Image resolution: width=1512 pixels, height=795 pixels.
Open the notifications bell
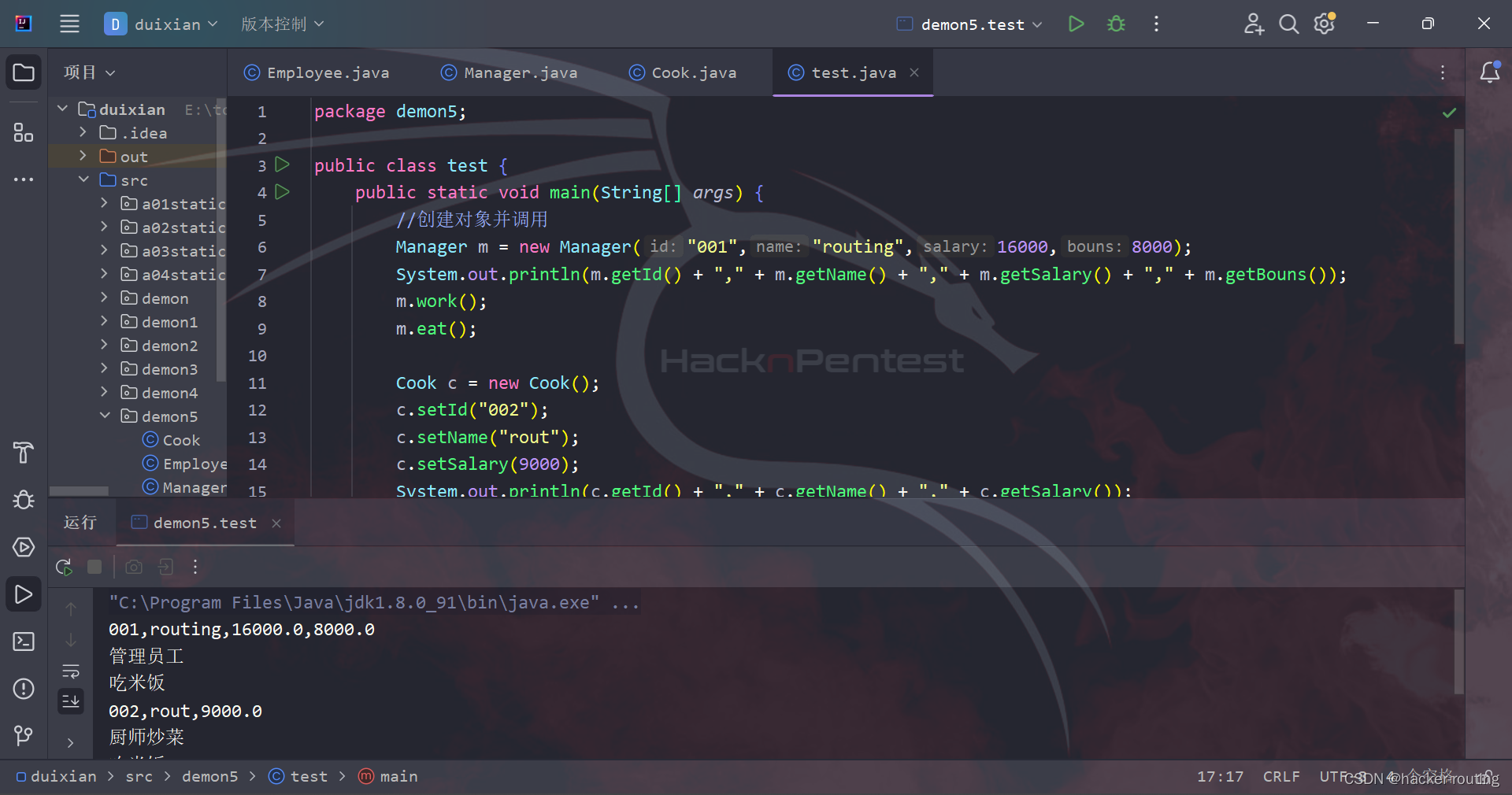pos(1491,72)
